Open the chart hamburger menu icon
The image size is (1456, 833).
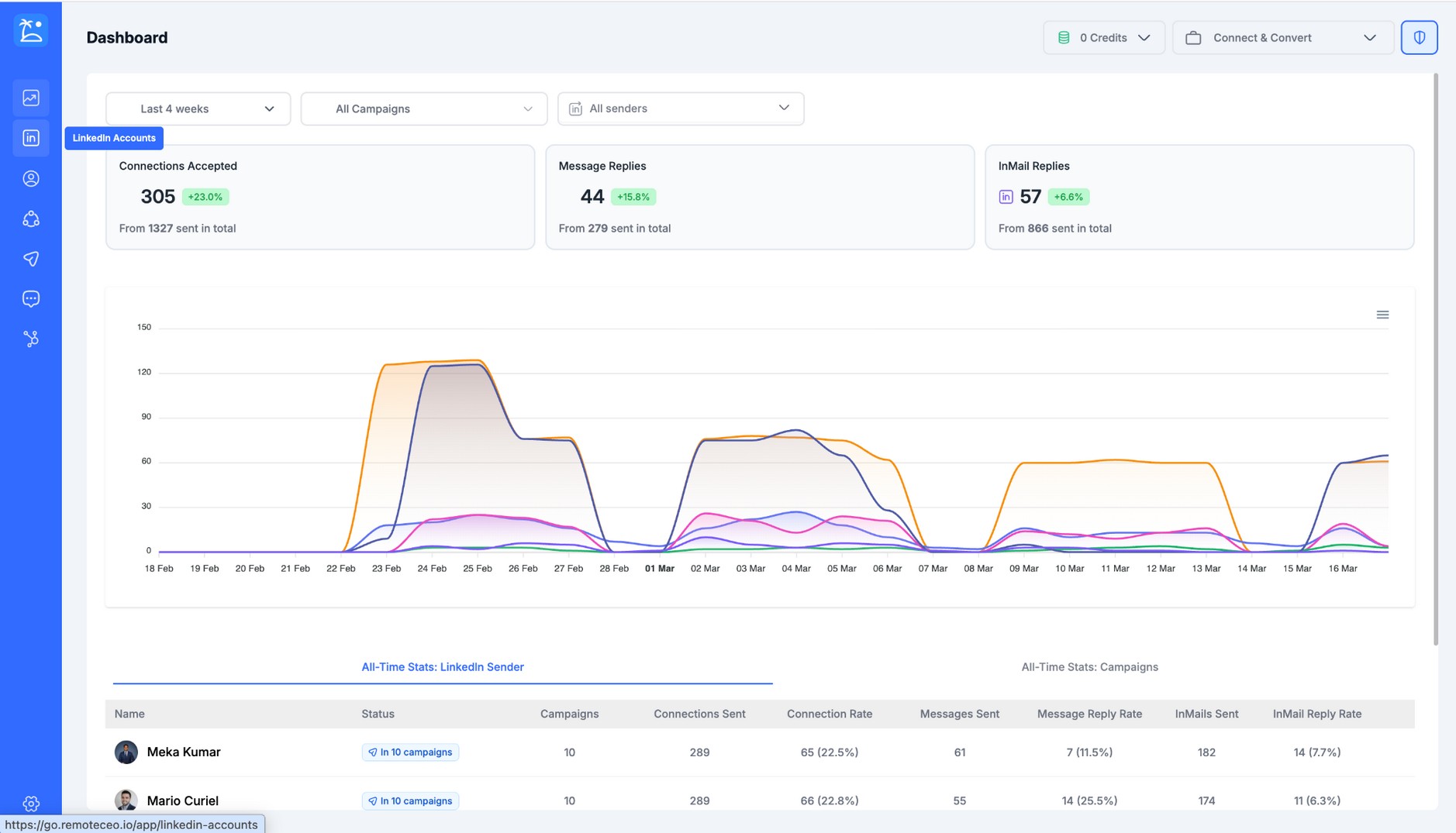coord(1382,315)
